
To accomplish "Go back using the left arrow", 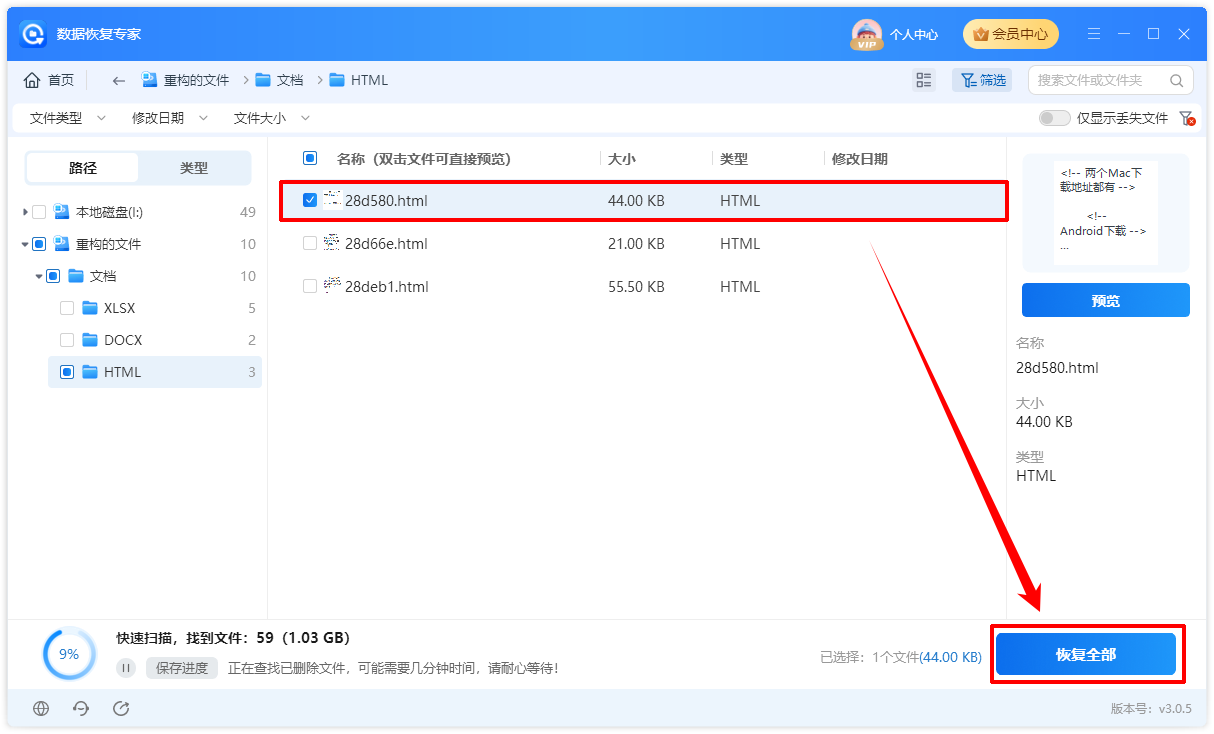I will click(x=119, y=80).
